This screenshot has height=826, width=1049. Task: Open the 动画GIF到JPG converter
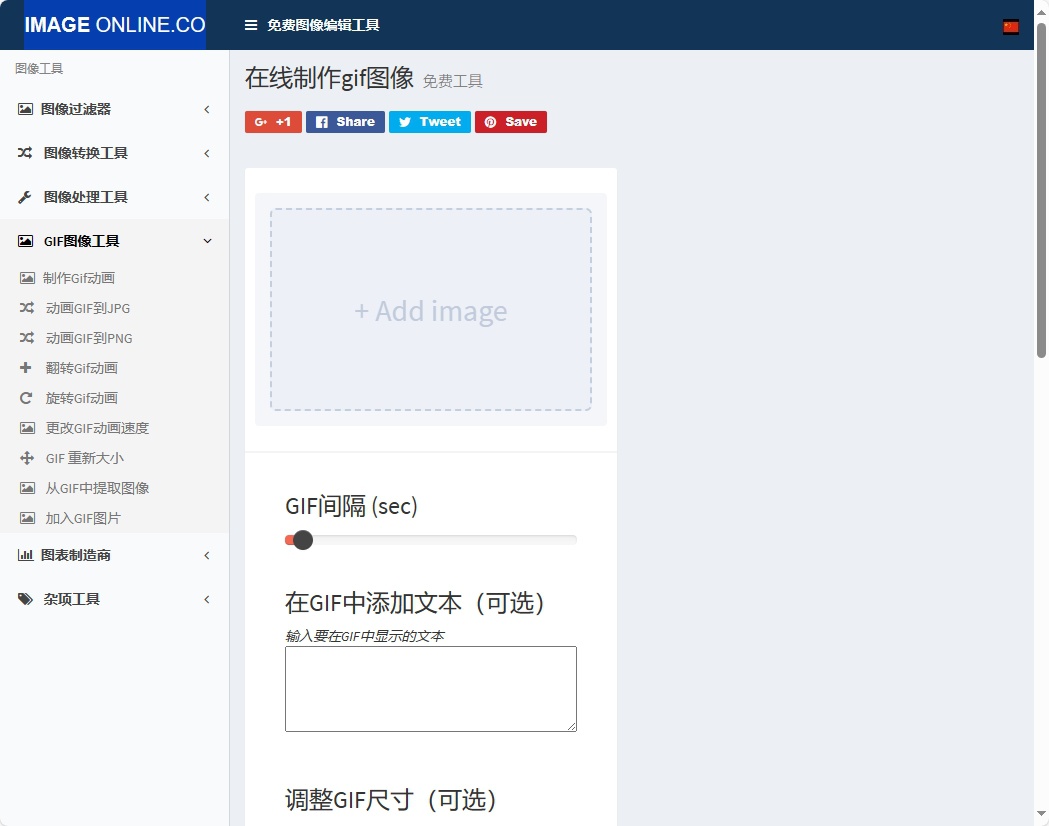(x=89, y=308)
